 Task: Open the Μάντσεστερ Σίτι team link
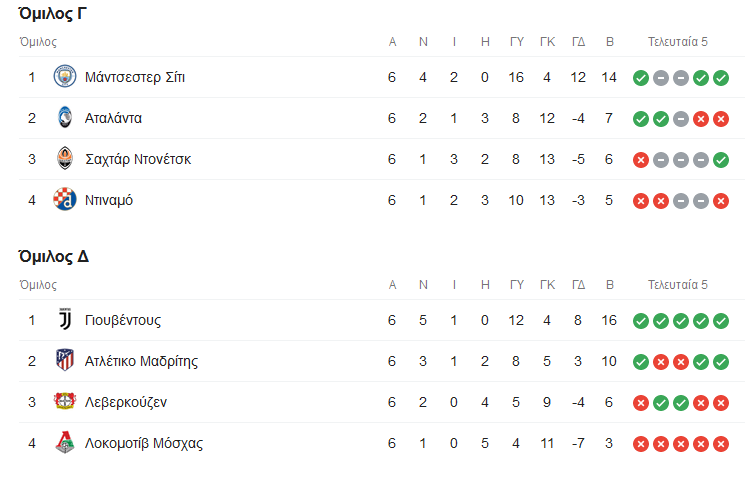[135, 77]
